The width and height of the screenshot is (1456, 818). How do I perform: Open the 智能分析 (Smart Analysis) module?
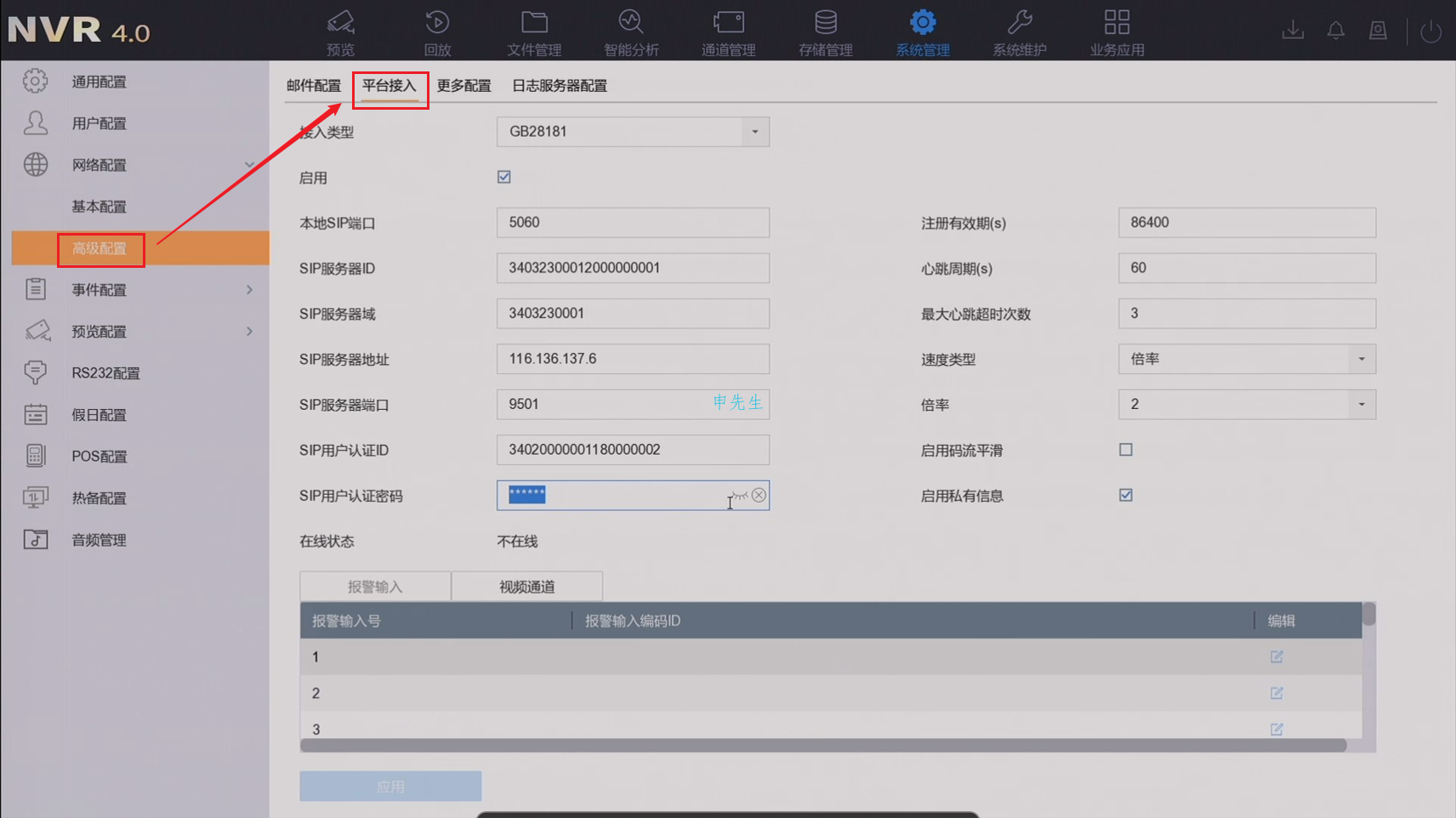[630, 30]
